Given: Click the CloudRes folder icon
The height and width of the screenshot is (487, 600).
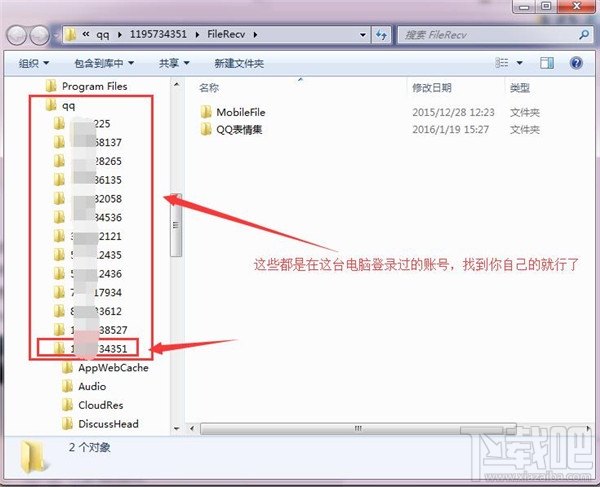Looking at the screenshot, I should [x=67, y=405].
